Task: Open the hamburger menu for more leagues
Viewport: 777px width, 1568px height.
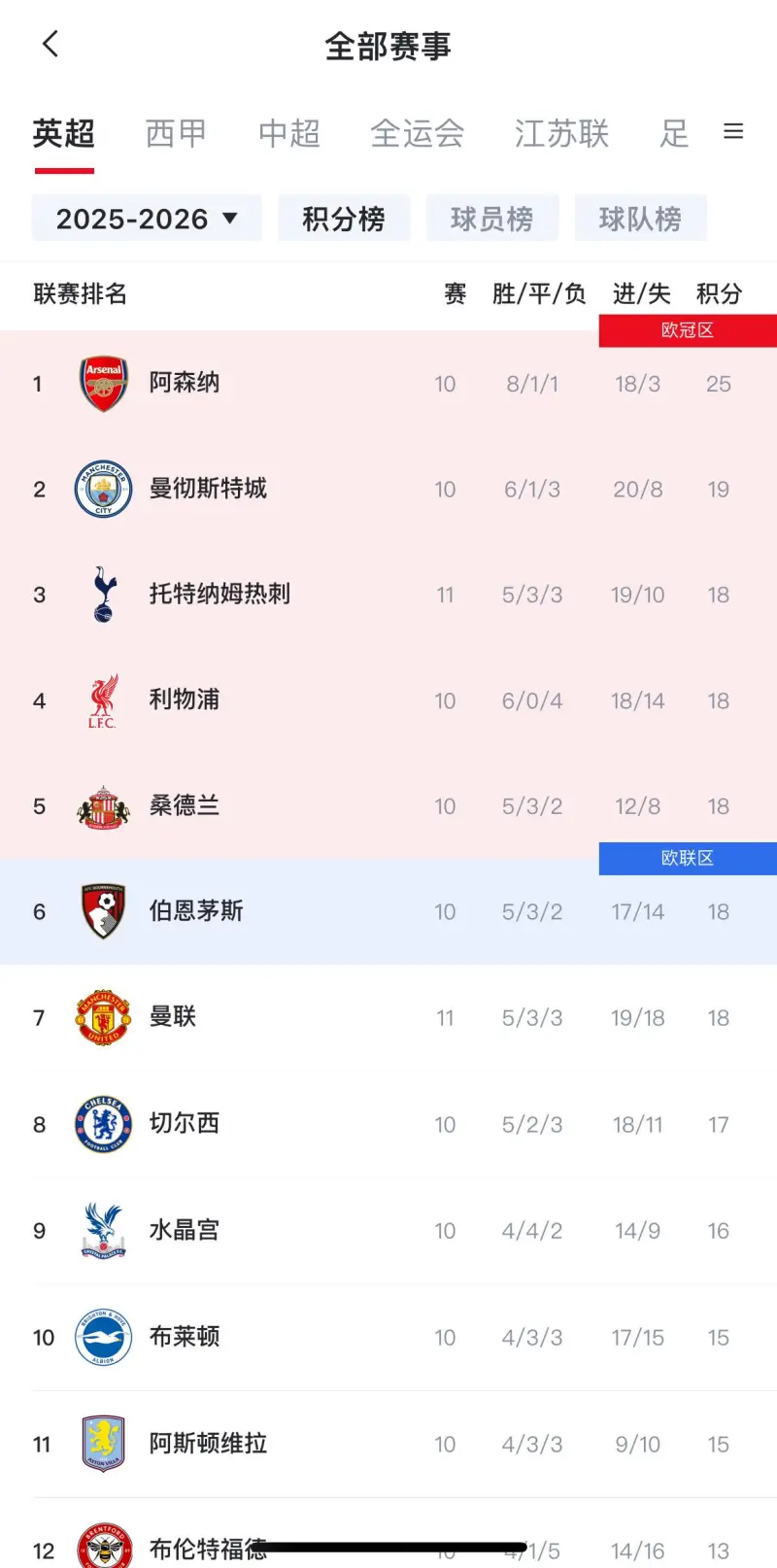Action: 733,131
